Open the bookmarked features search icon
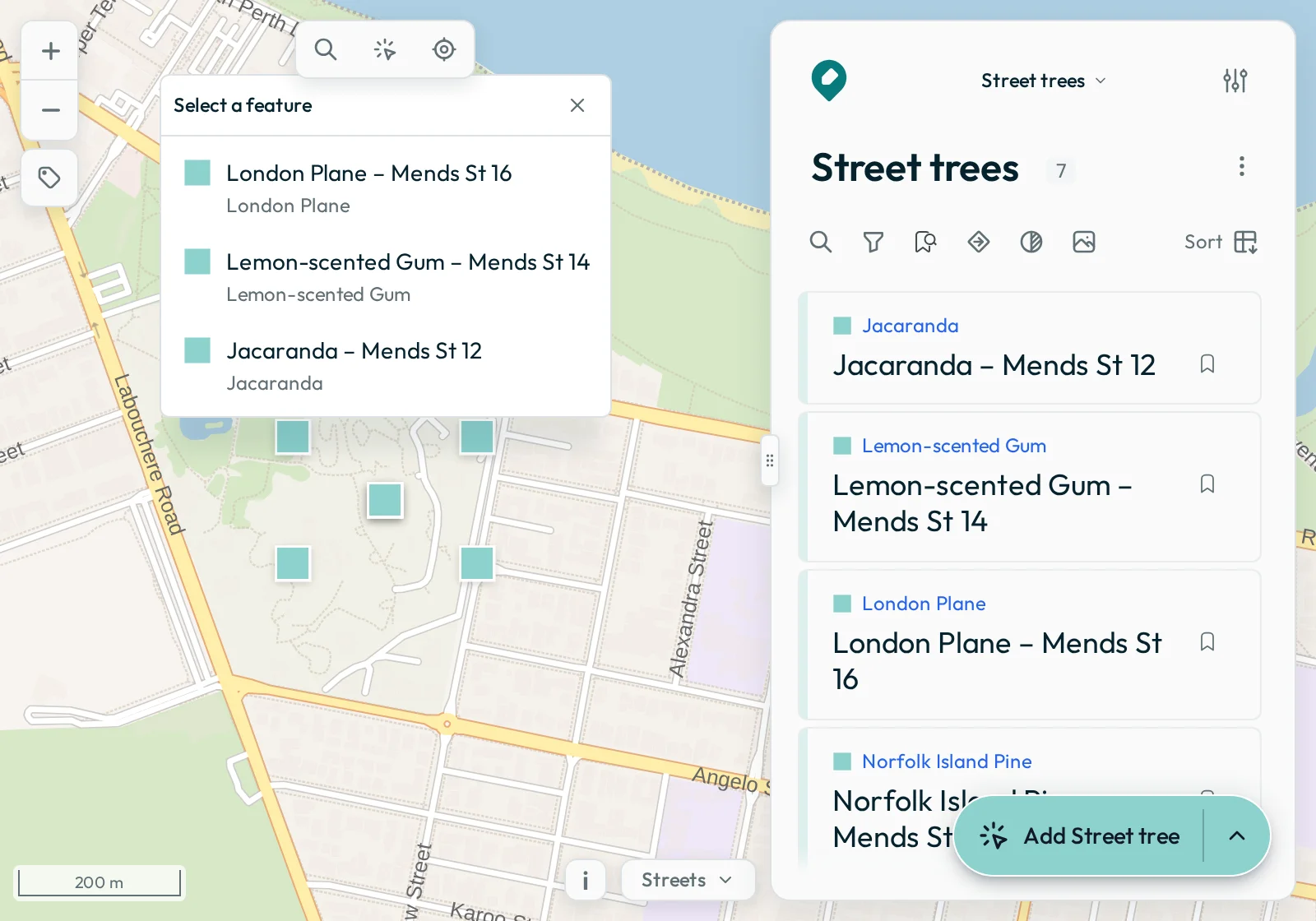 click(x=926, y=242)
